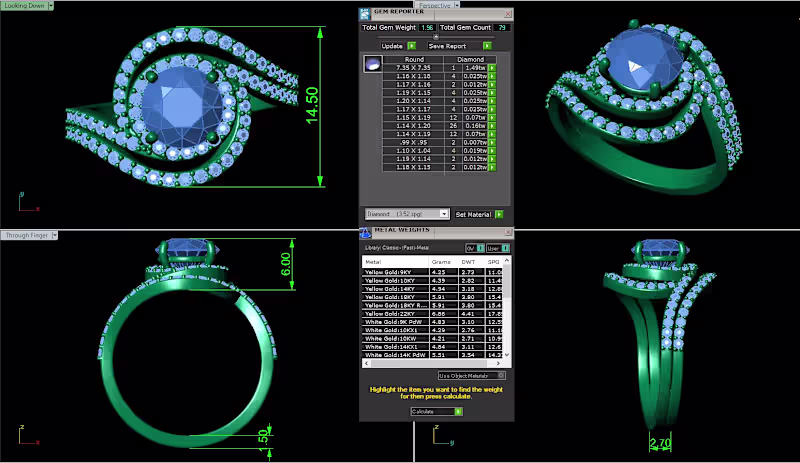Select Yellow Gold:18KY row

click(432, 297)
